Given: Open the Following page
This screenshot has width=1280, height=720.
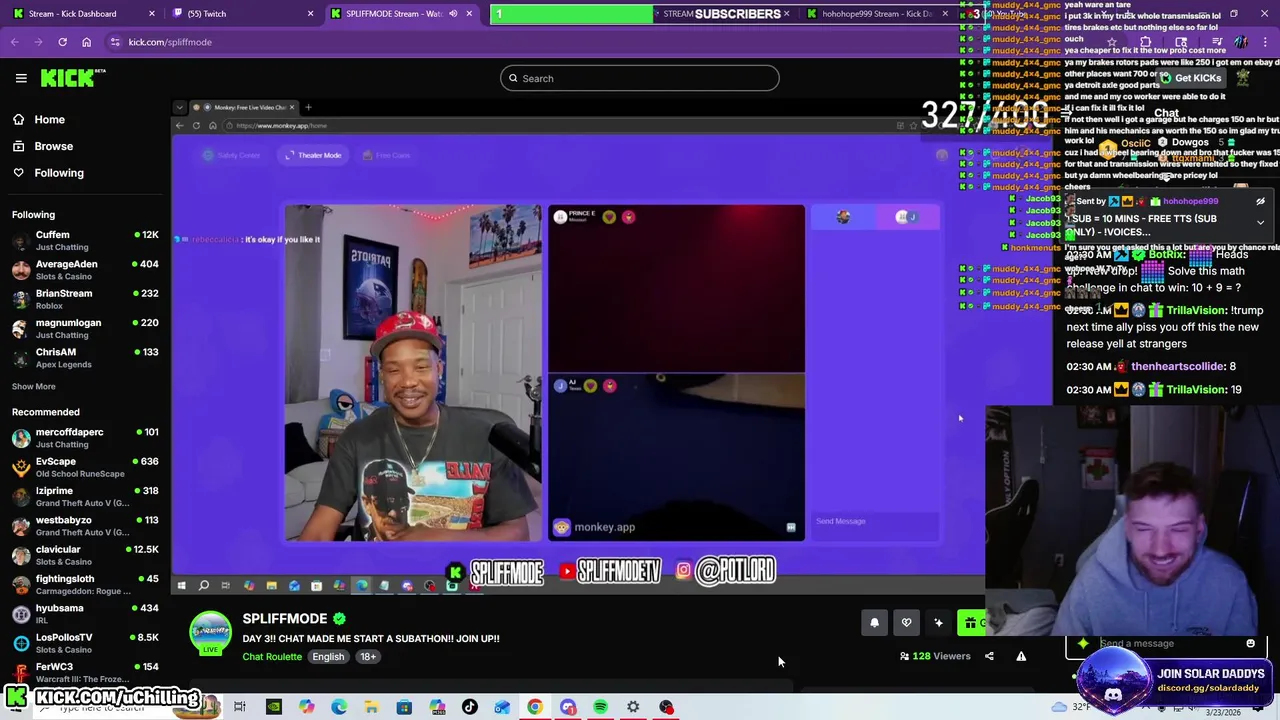Looking at the screenshot, I should [59, 173].
